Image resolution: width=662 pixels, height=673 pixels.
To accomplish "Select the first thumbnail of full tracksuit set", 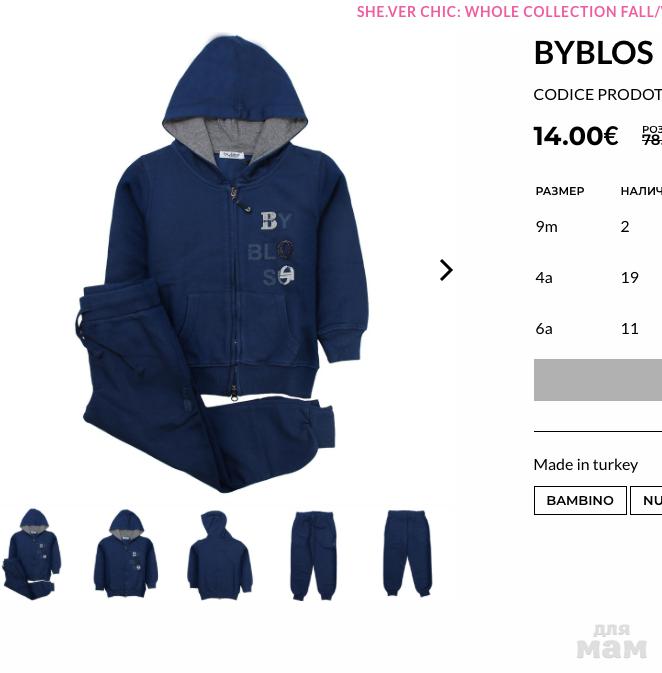I will pos(32,554).
